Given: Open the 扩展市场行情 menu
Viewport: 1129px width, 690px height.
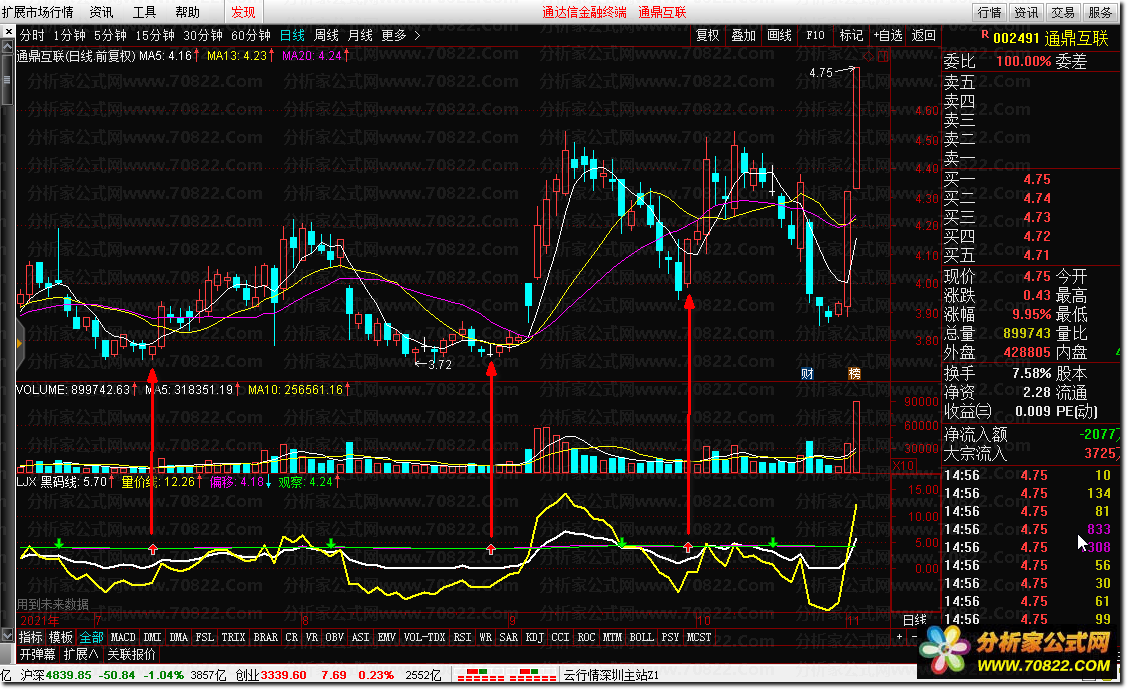Looking at the screenshot, I should click(x=37, y=12).
